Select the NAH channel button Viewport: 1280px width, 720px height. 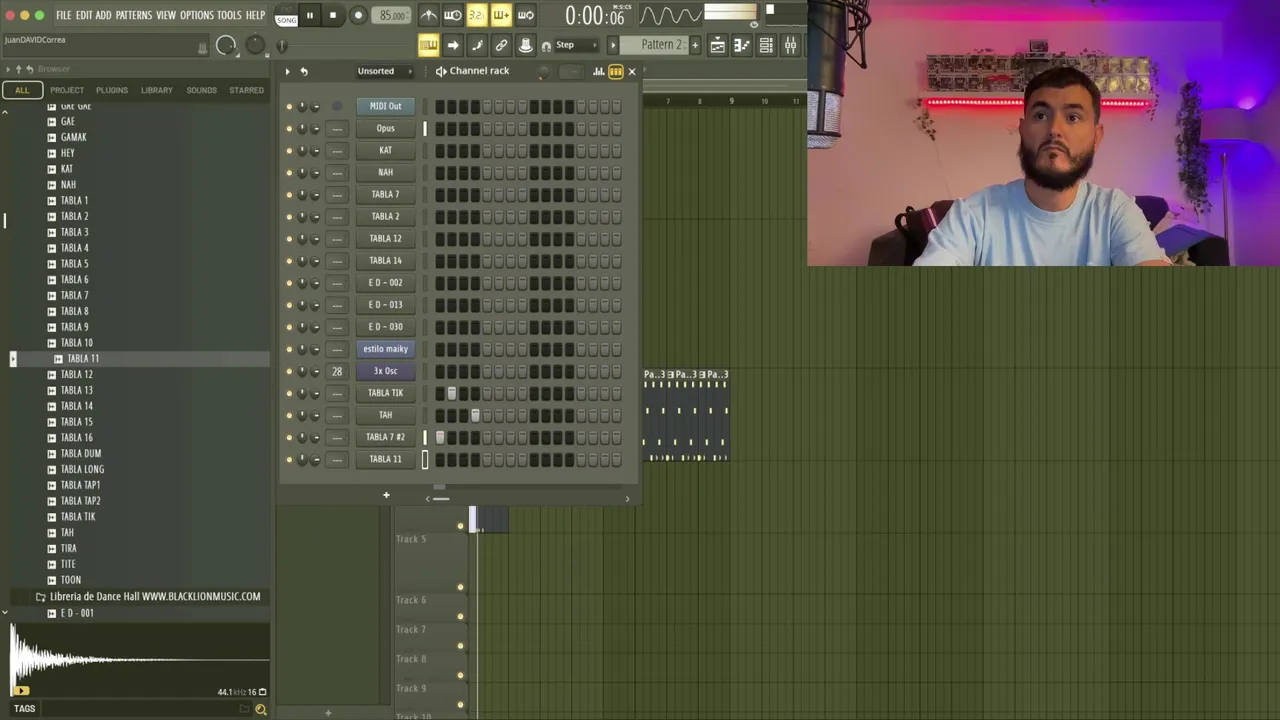click(386, 173)
